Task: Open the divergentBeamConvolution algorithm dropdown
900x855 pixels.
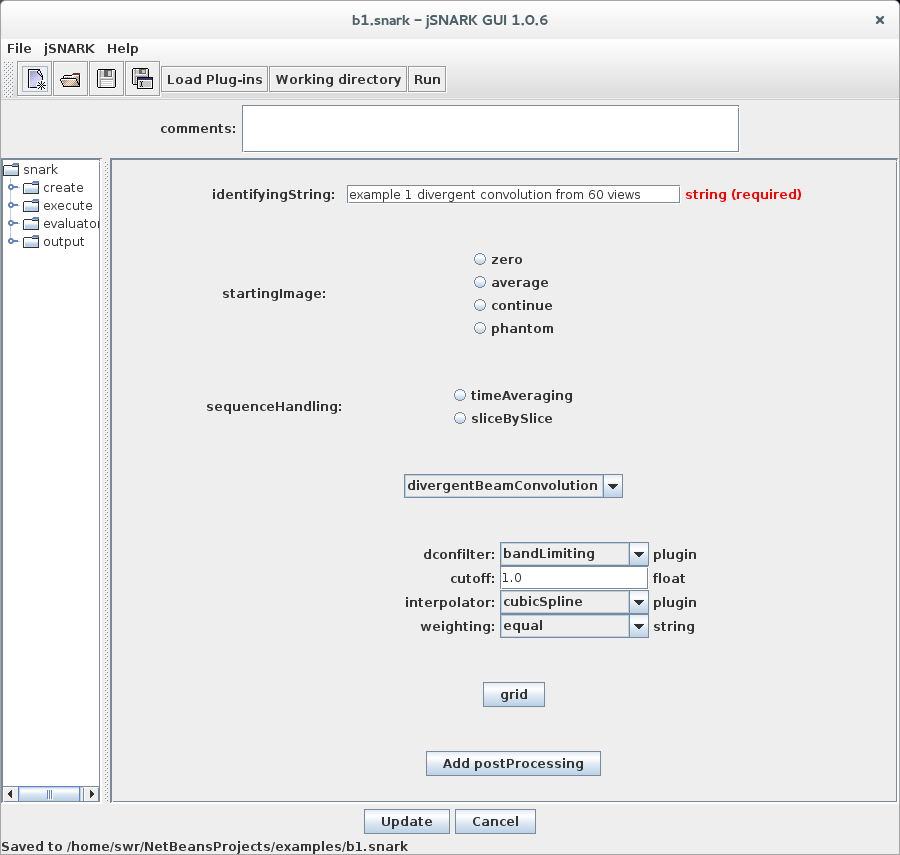Action: pos(613,486)
